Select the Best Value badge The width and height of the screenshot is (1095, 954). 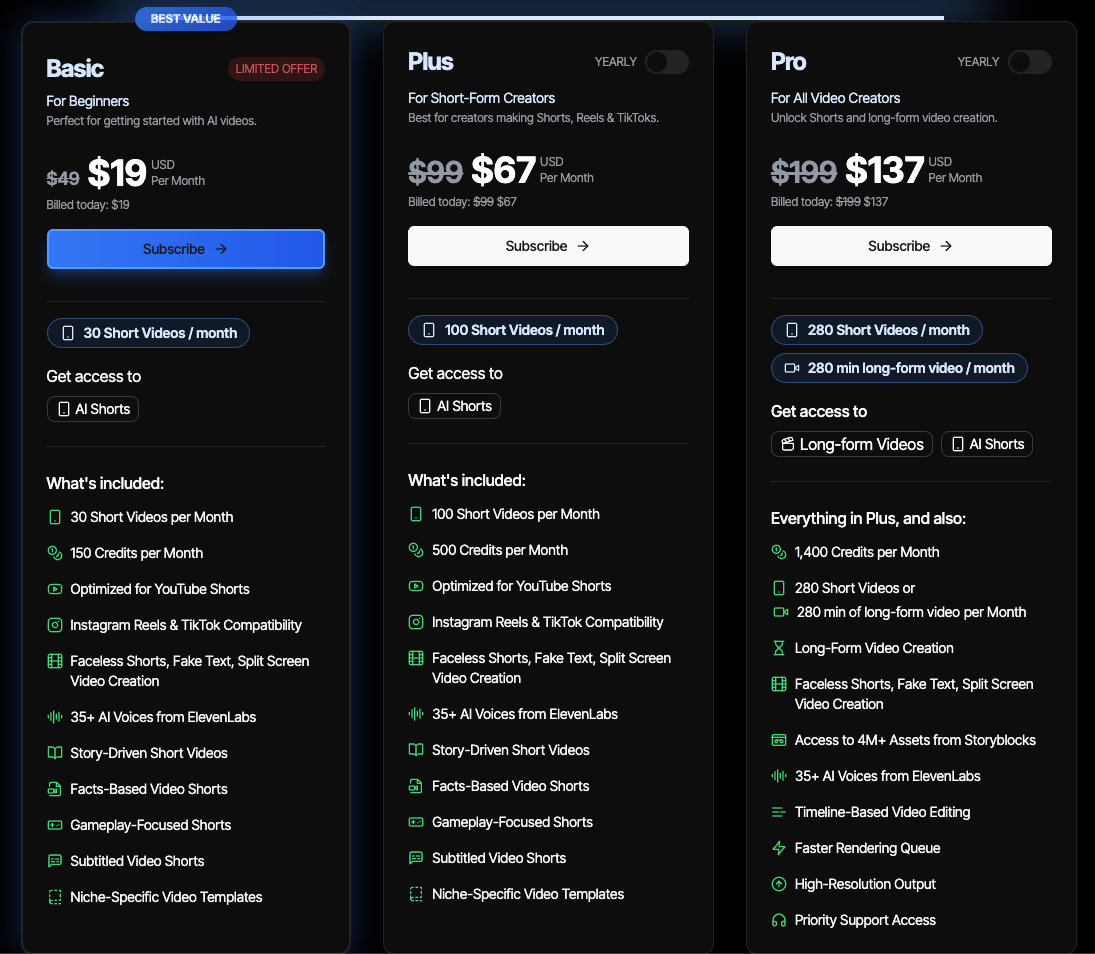click(x=185, y=19)
